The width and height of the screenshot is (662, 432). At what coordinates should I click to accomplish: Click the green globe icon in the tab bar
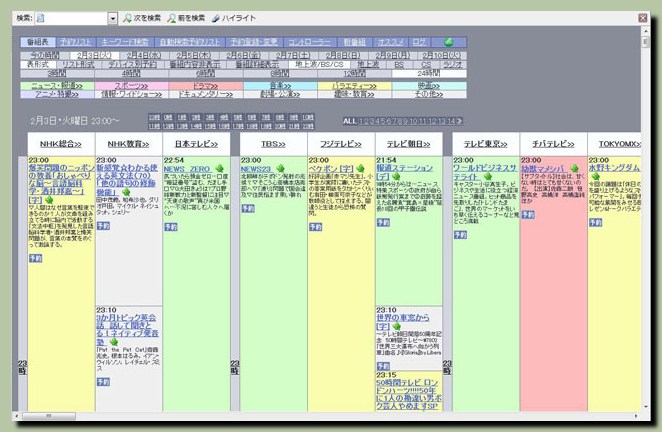click(448, 42)
